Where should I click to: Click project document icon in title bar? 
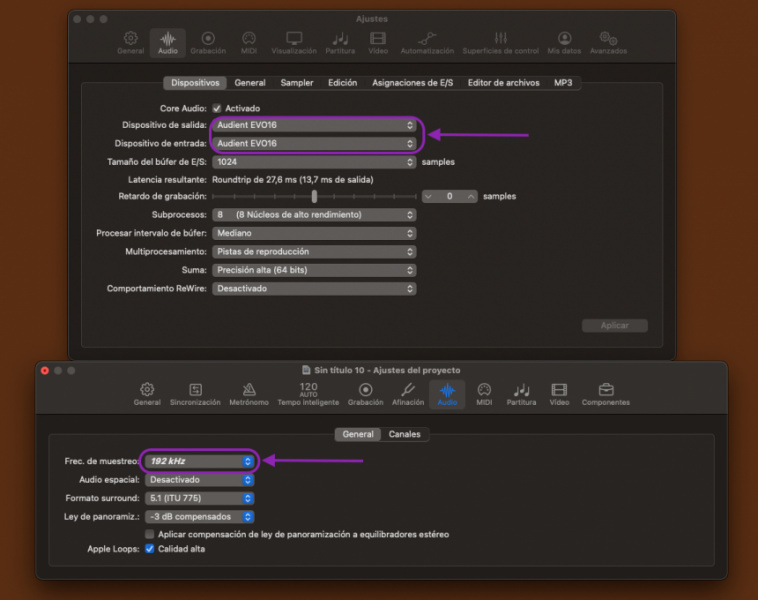(306, 370)
